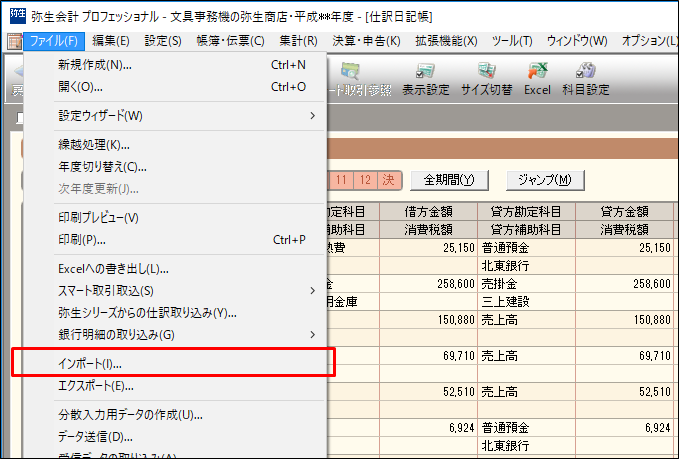This screenshot has width=679, height=459.
Task: Expand the 銀行明細の取り込み(G) submenu arrow
Action: 313,334
